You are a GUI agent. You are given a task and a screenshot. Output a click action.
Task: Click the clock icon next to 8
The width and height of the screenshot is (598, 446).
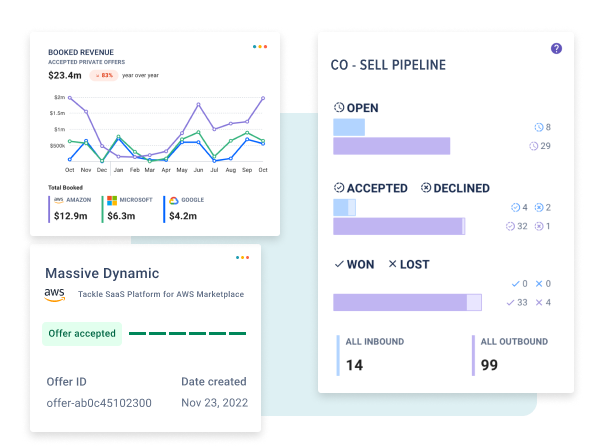(x=539, y=127)
